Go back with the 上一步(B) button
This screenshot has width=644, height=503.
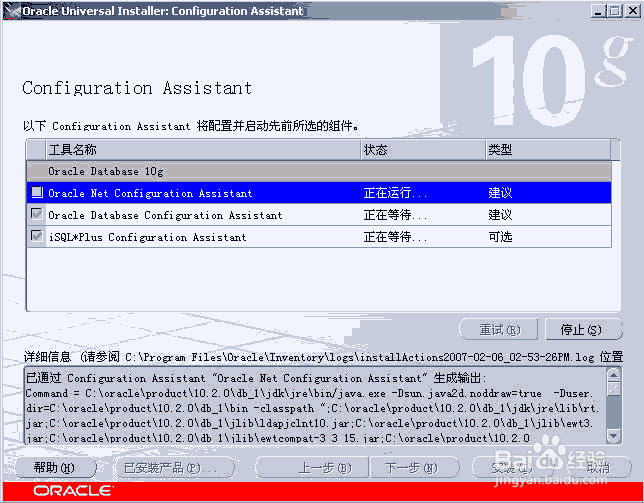[x=312, y=467]
